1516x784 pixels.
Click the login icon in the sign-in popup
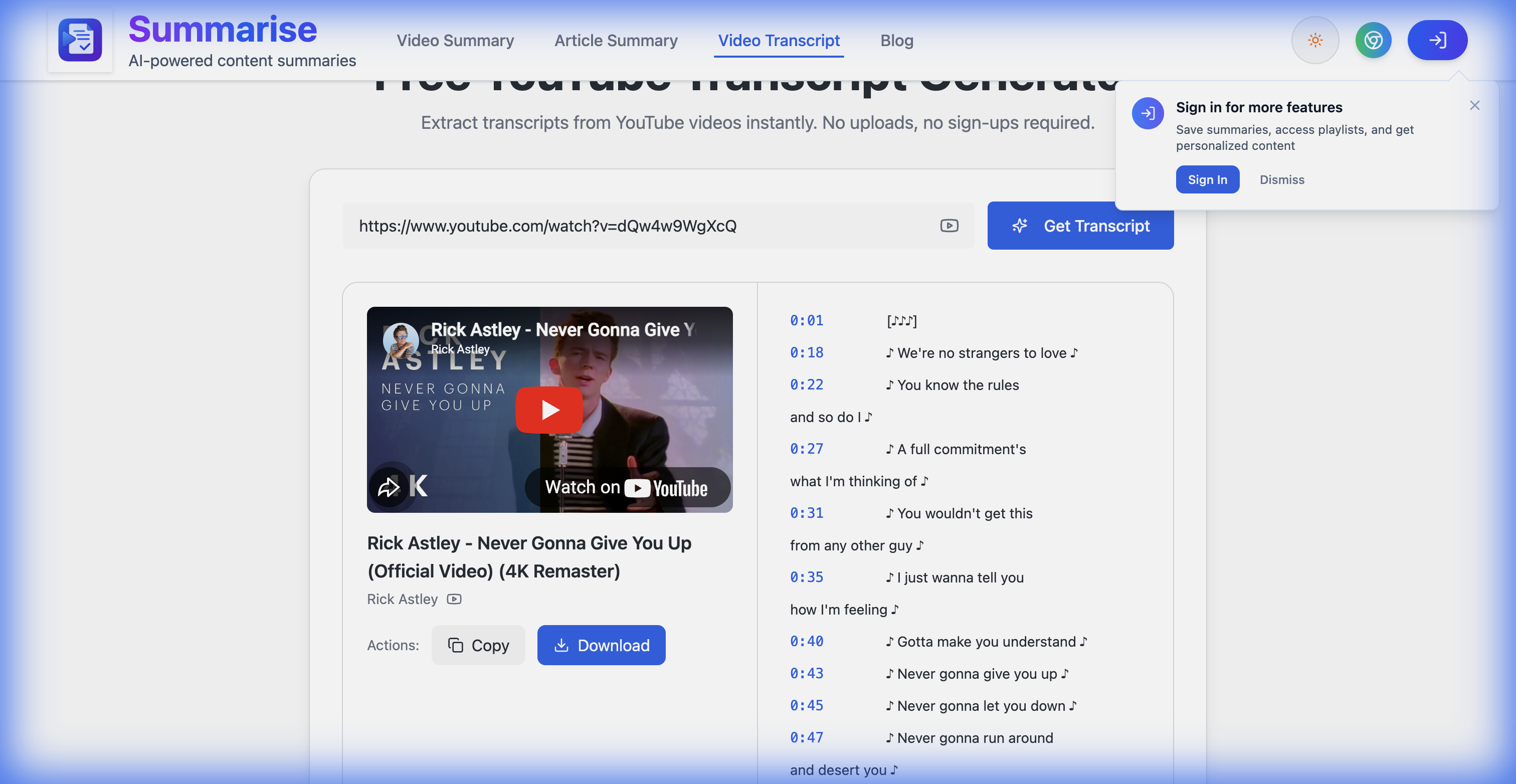[1148, 113]
